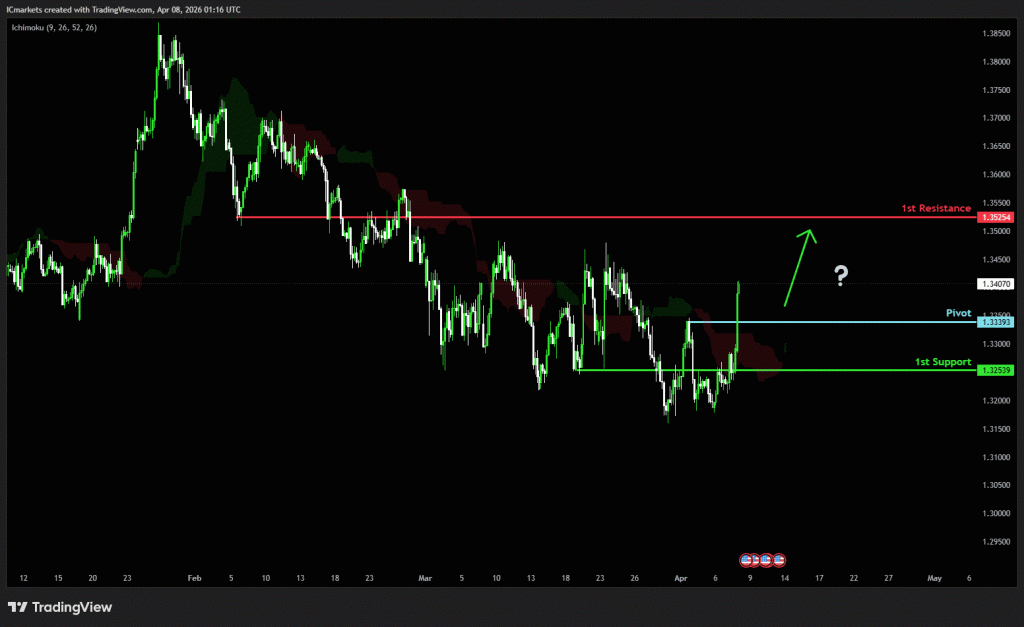Click the red 1.35254 price tag
Viewport: 1024px width, 627px height.
(x=997, y=217)
